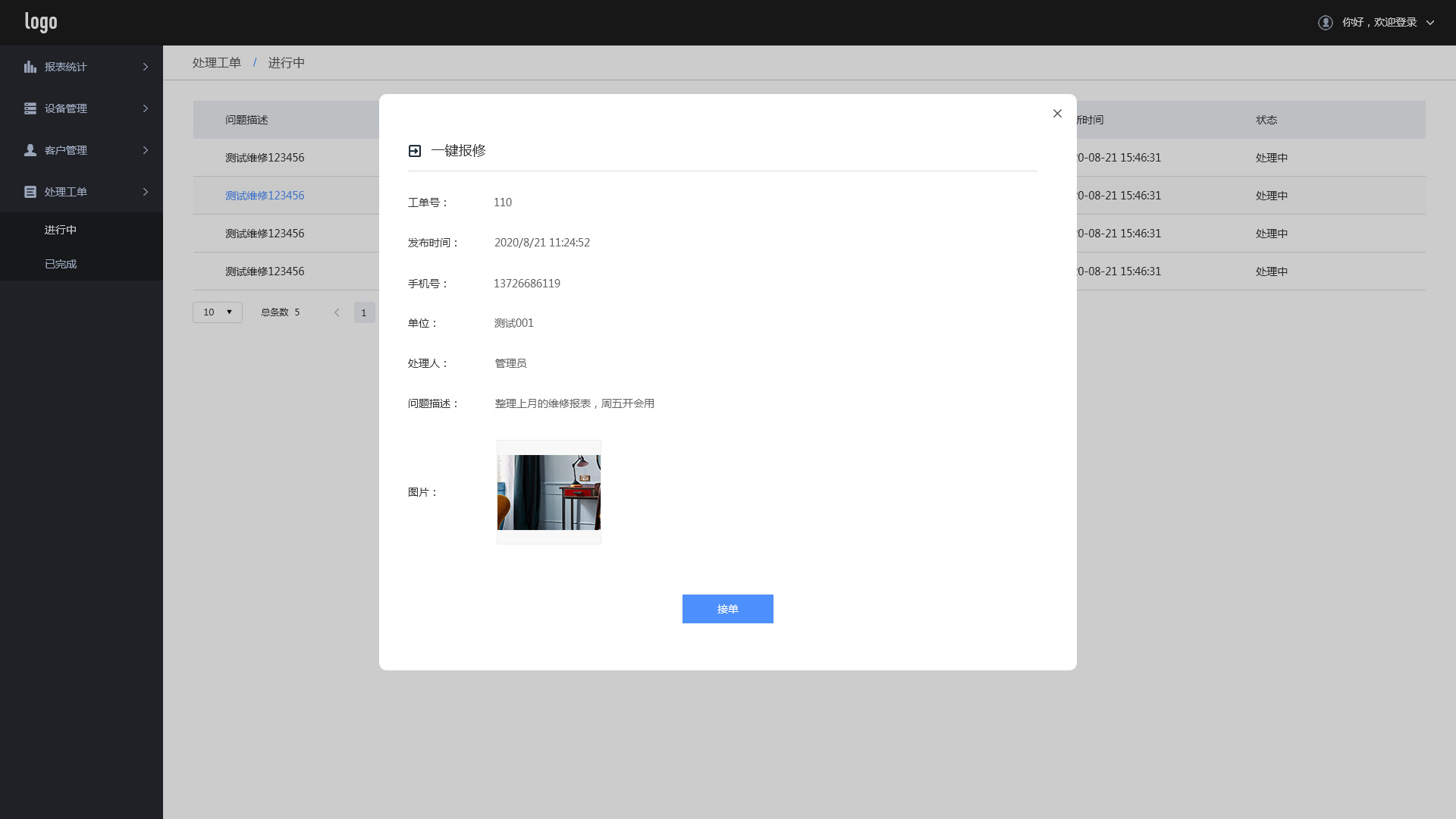1456x819 pixels.
Task: Close the 一键报修 dialog with the X
Action: coord(1057,114)
